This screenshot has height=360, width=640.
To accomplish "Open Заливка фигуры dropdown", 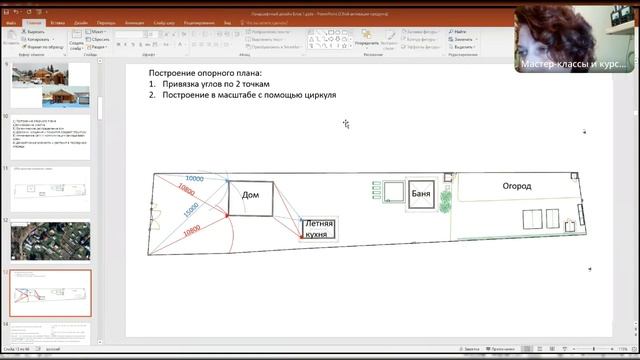I will click(420, 31).
